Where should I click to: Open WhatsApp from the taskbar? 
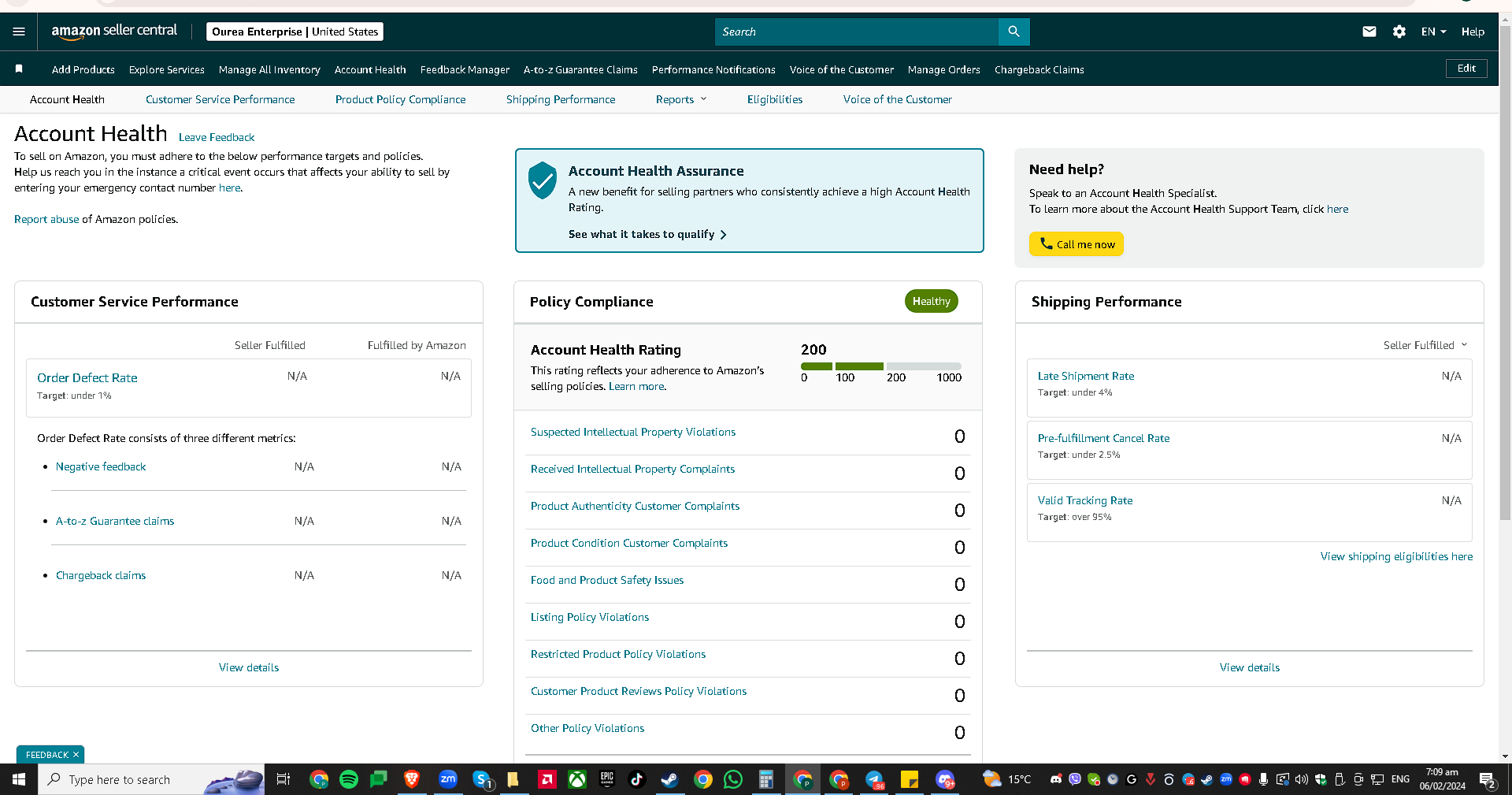coord(733,779)
